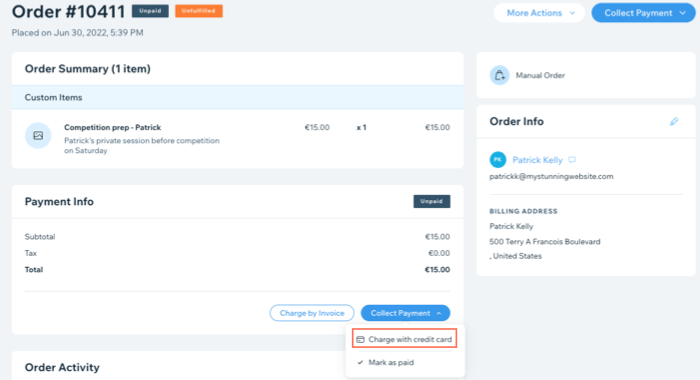Click item description about private session
700x380 pixels.
[x=142, y=146]
